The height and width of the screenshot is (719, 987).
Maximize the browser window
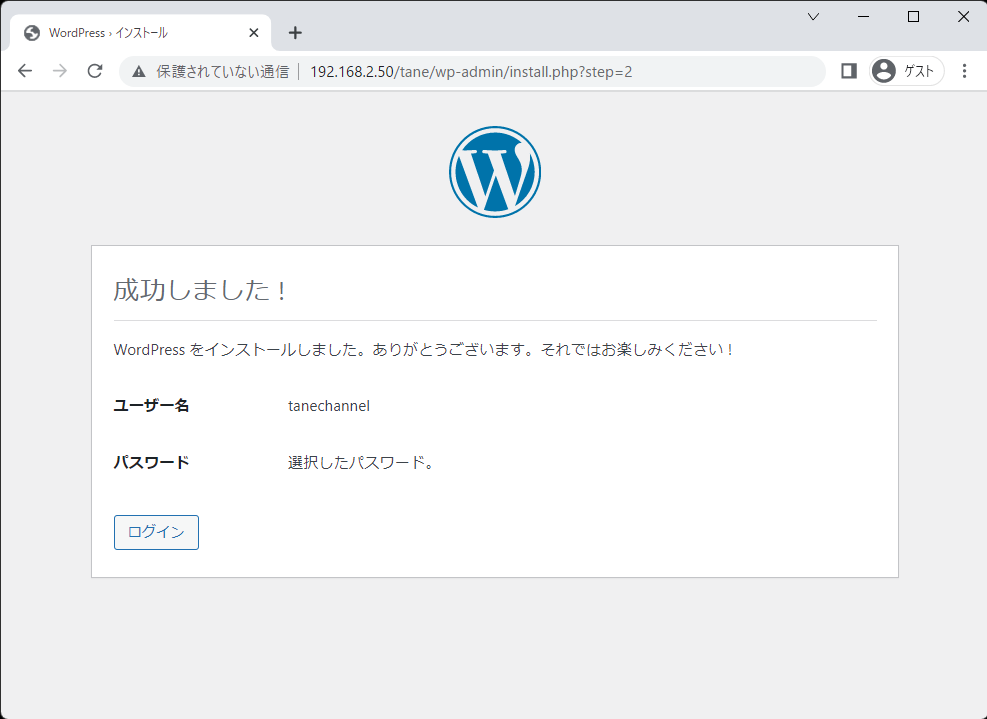click(x=913, y=17)
